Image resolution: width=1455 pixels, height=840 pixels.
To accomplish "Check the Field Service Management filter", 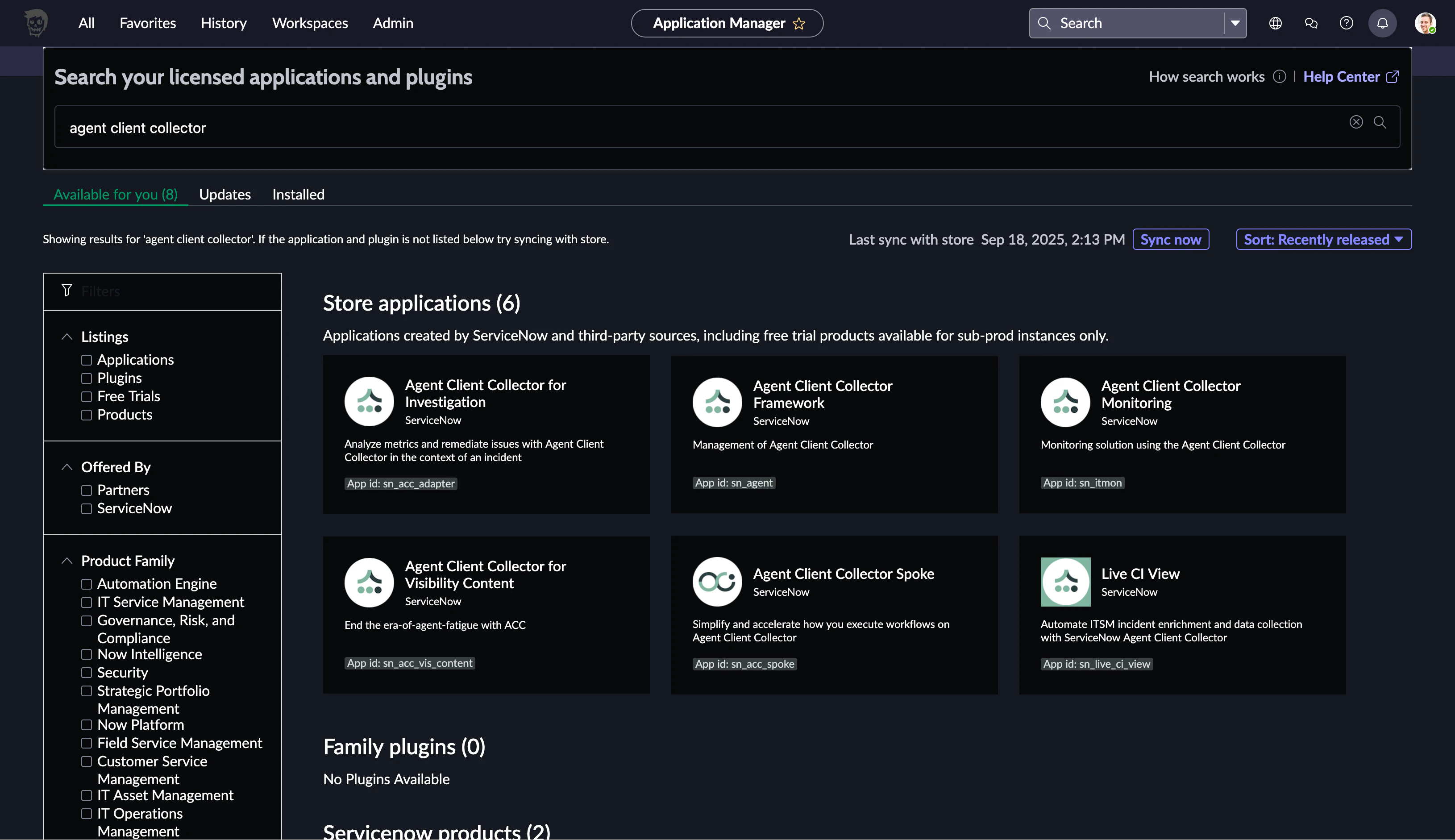I will coord(87,744).
